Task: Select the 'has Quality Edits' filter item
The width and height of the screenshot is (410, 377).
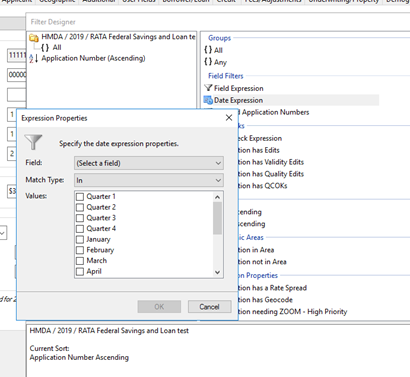Action: point(271,174)
